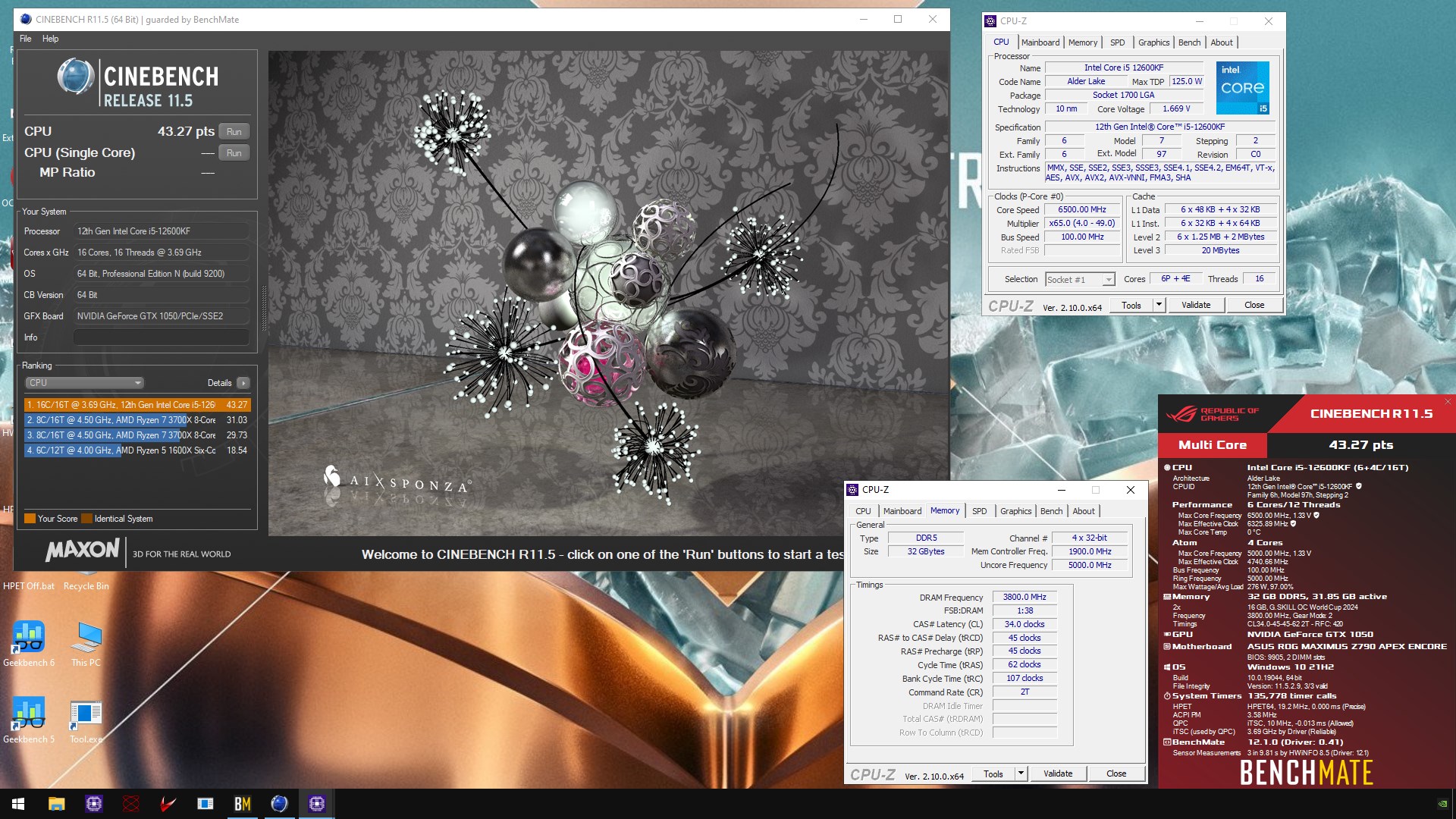Click the Identical System legend swatch
Viewport: 1456px width, 819px height.
[86, 519]
